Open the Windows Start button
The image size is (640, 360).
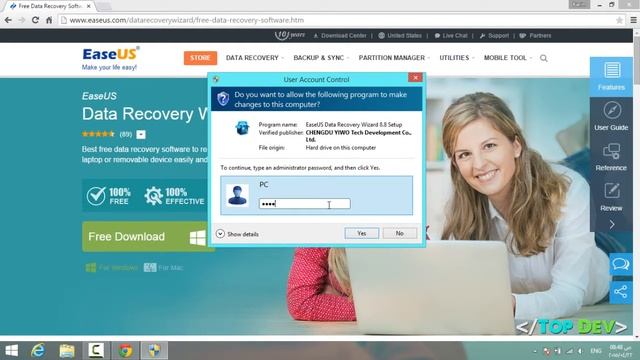coord(11,350)
